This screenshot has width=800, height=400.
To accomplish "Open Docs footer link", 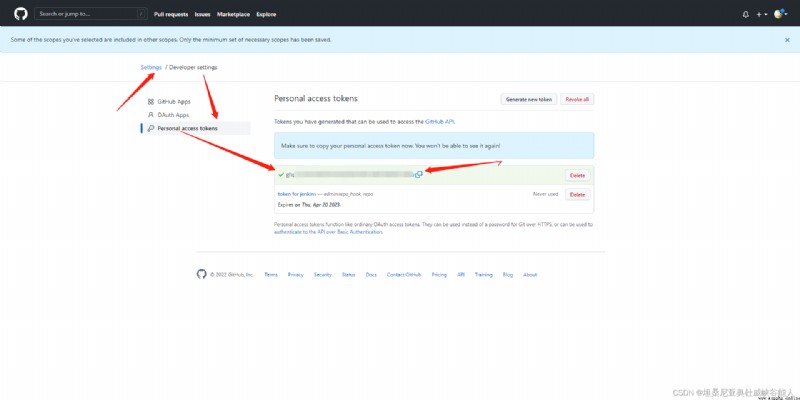I will (x=371, y=274).
